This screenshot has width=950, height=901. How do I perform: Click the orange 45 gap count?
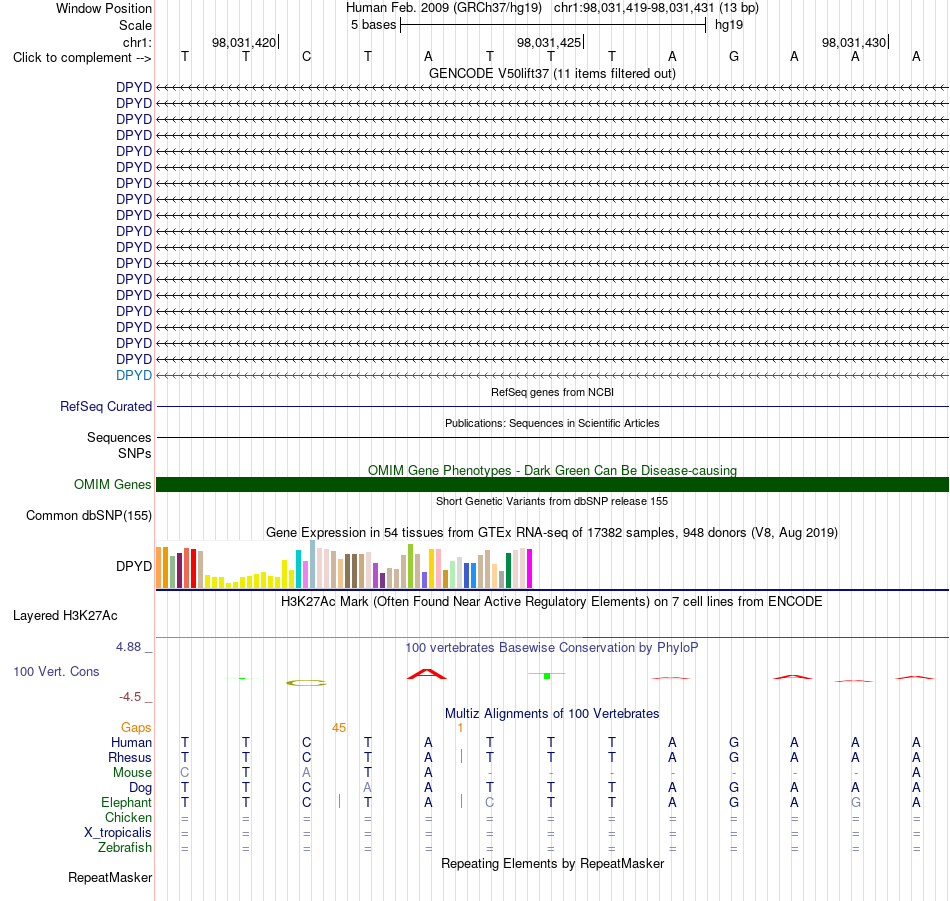pos(339,728)
